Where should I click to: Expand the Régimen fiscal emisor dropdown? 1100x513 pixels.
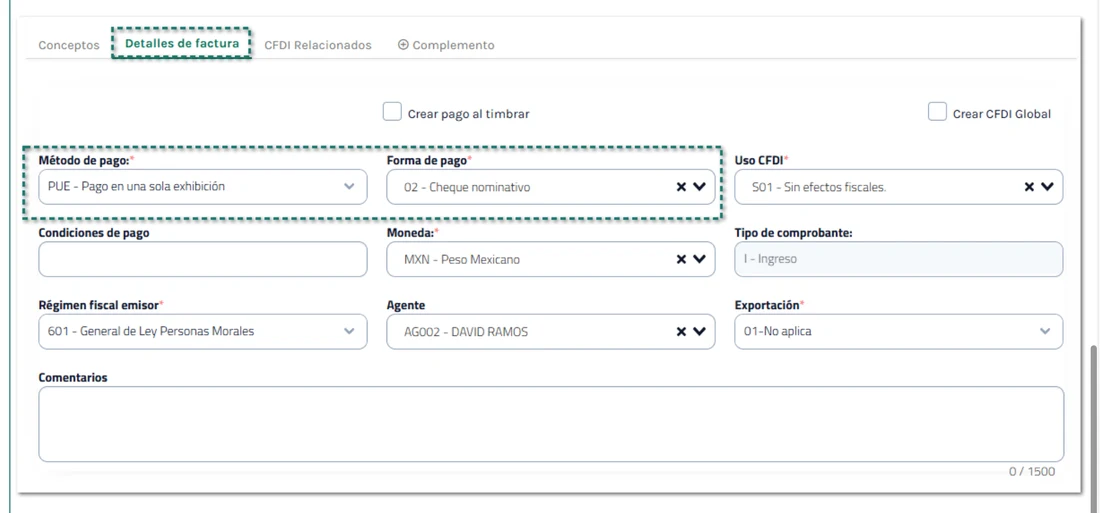(x=203, y=332)
